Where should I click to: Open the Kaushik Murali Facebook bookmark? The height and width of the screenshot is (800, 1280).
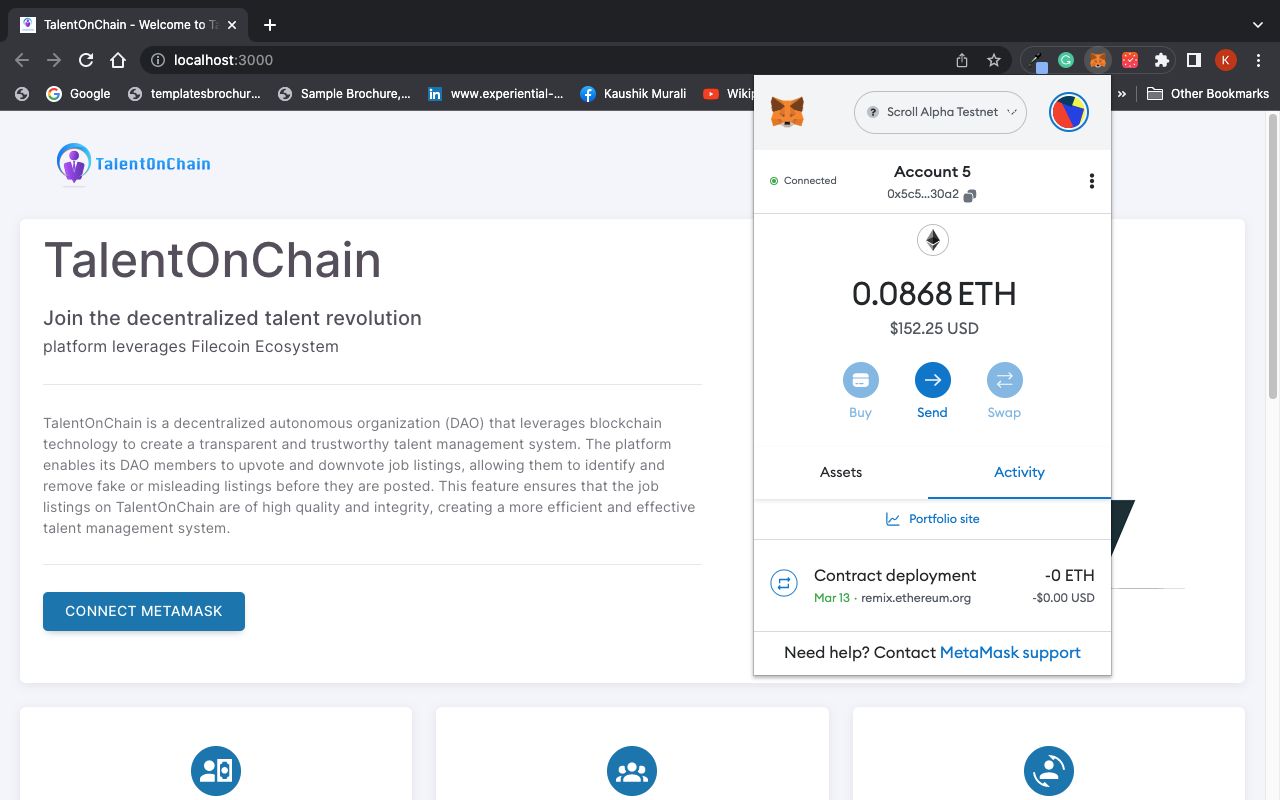click(x=633, y=93)
